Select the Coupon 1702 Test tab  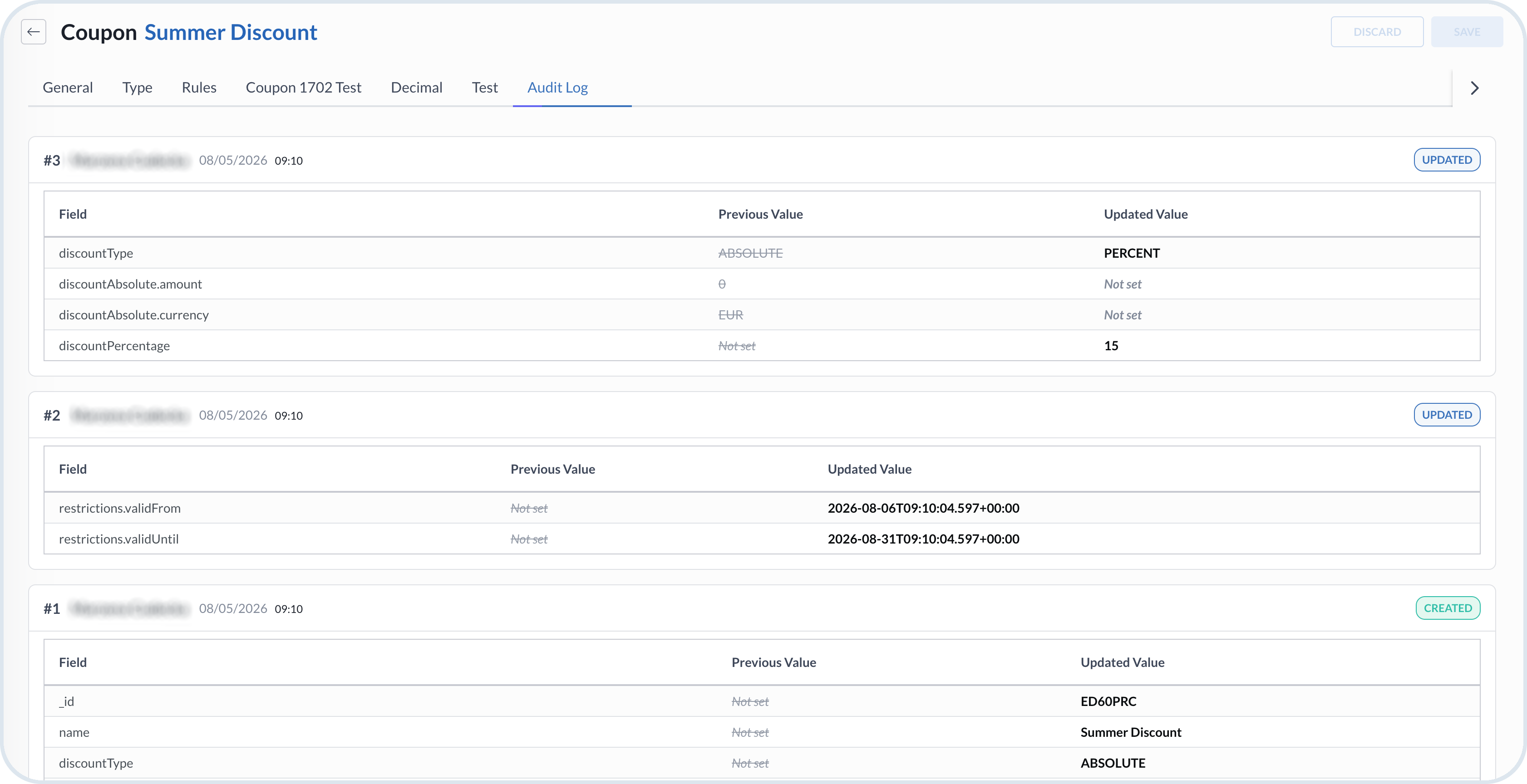click(304, 88)
